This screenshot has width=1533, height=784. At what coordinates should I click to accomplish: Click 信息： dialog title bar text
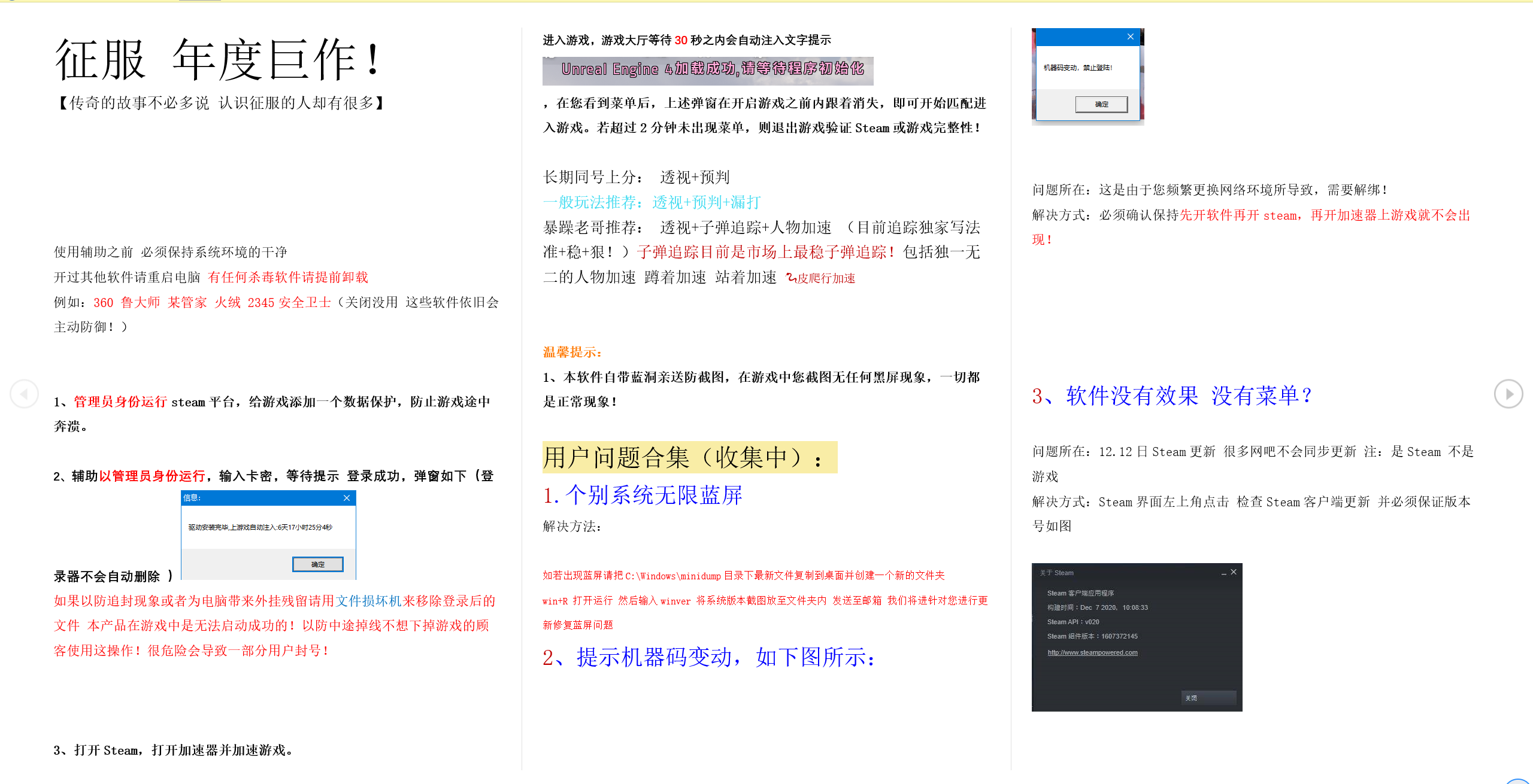192,498
